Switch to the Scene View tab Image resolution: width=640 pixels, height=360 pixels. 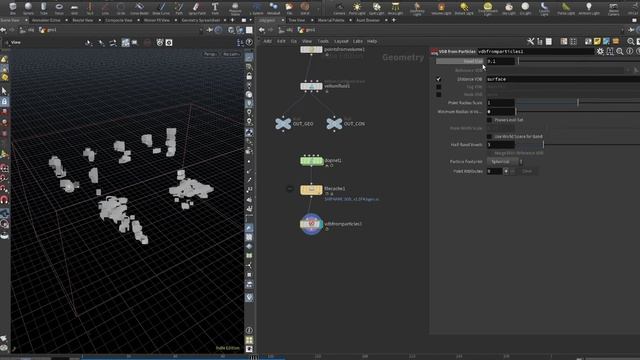coord(11,20)
